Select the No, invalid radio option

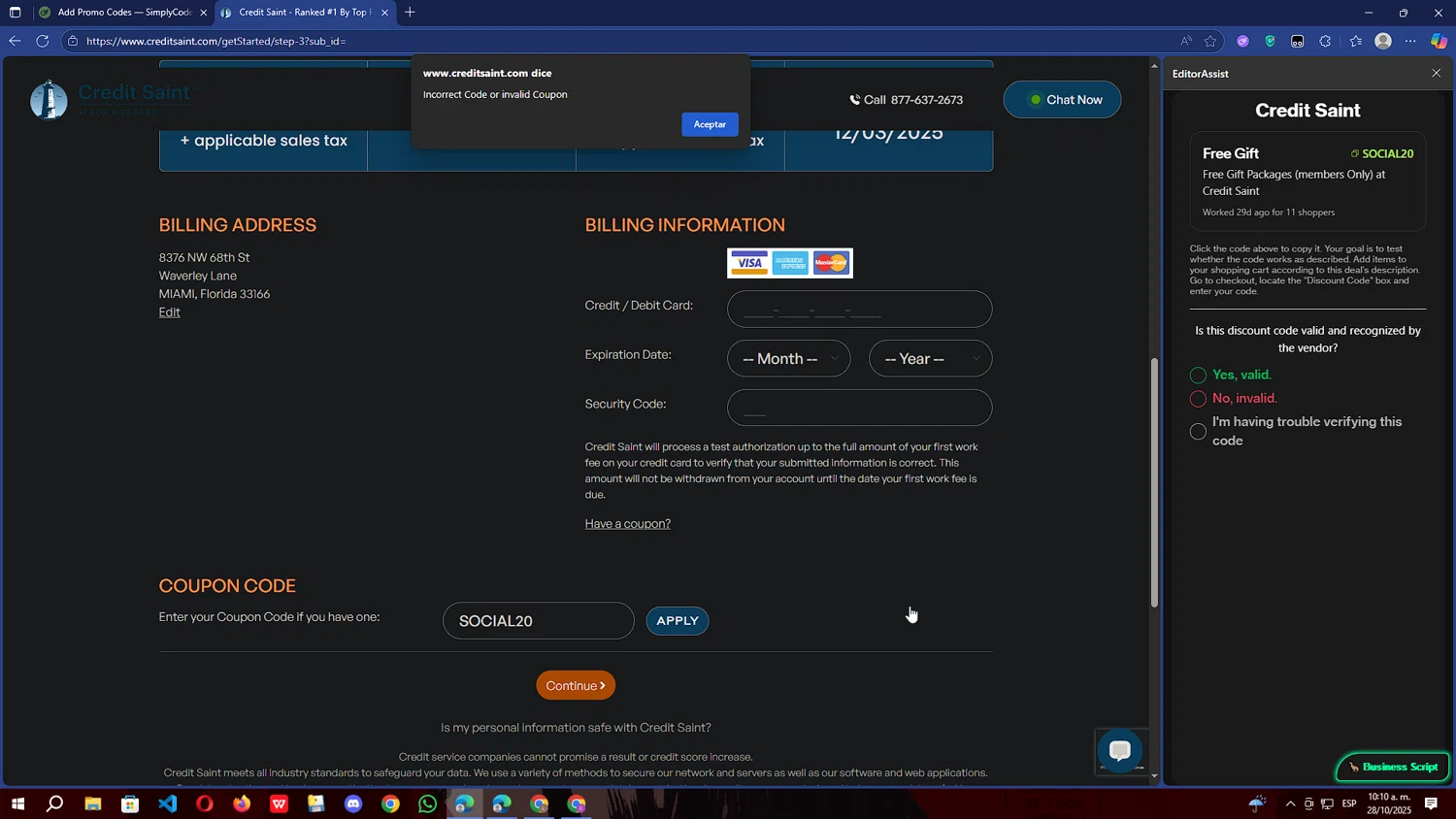tap(1198, 399)
